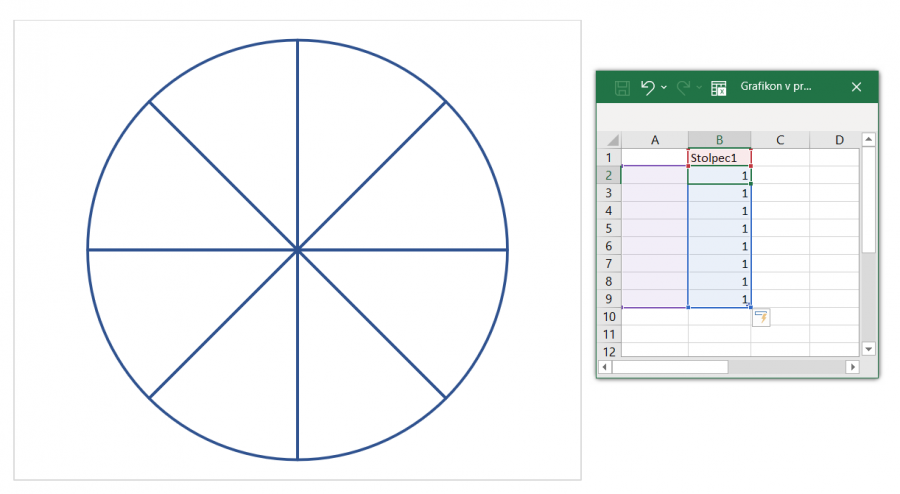
Task: Open the Redo history dropdown arrow
Action: [699, 88]
